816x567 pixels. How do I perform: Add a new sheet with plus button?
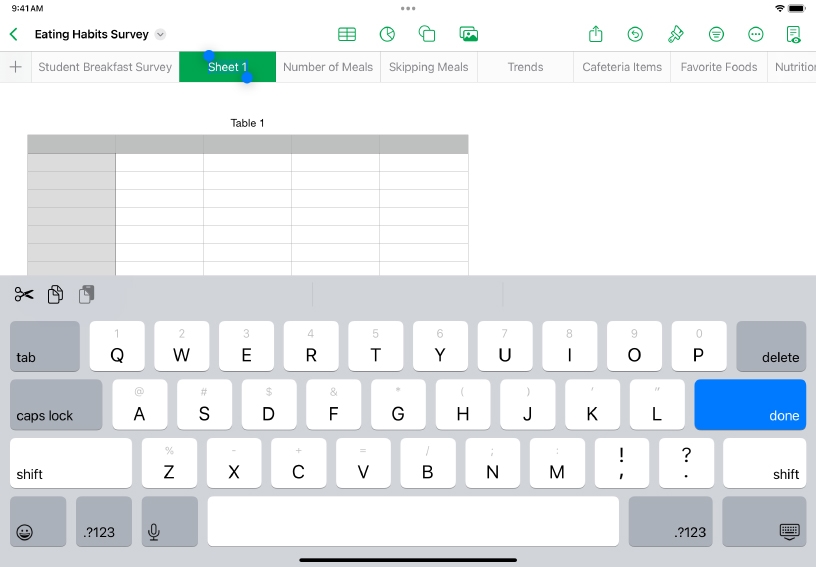click(16, 67)
